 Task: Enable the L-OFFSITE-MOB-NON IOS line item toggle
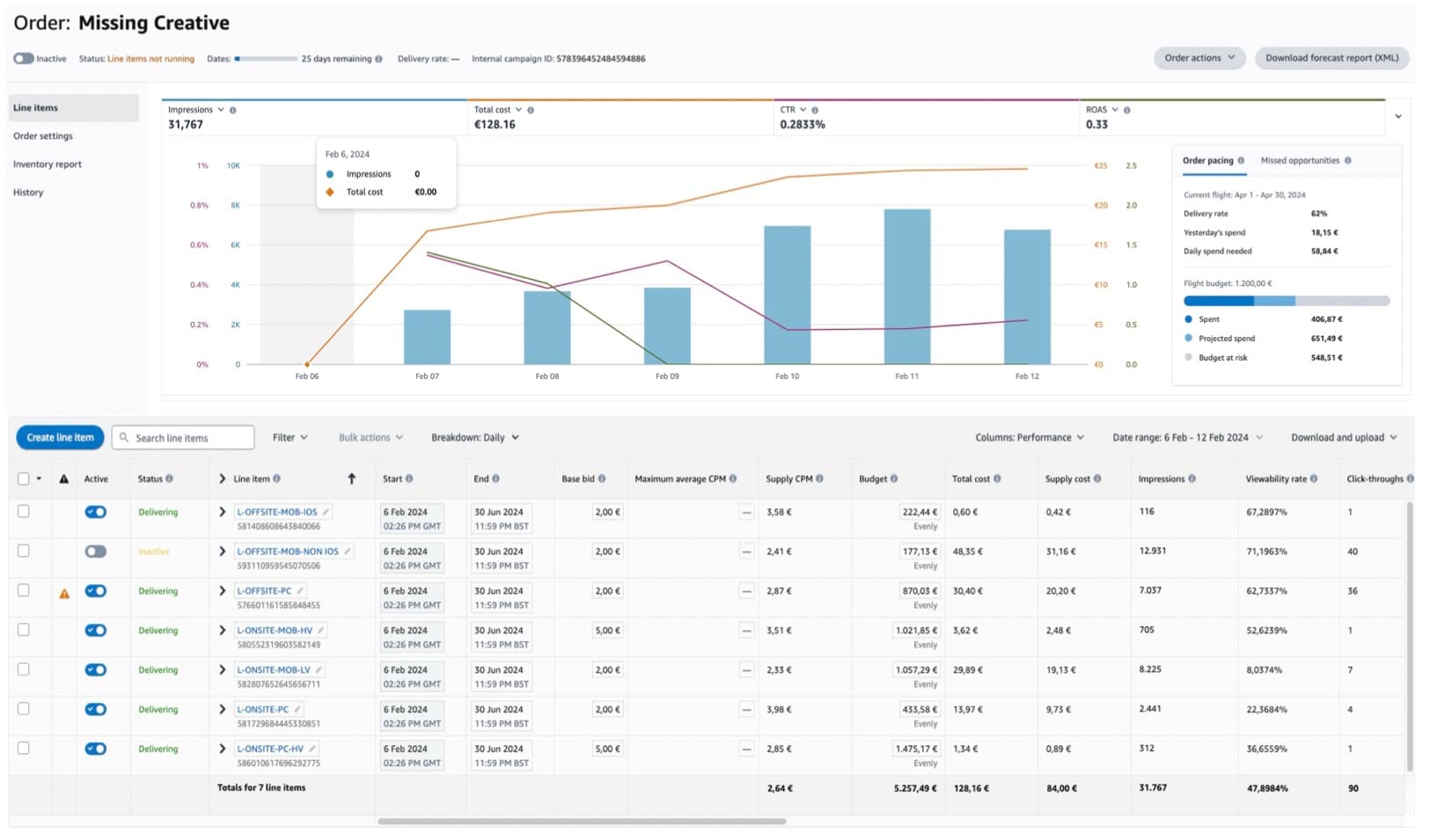(96, 551)
